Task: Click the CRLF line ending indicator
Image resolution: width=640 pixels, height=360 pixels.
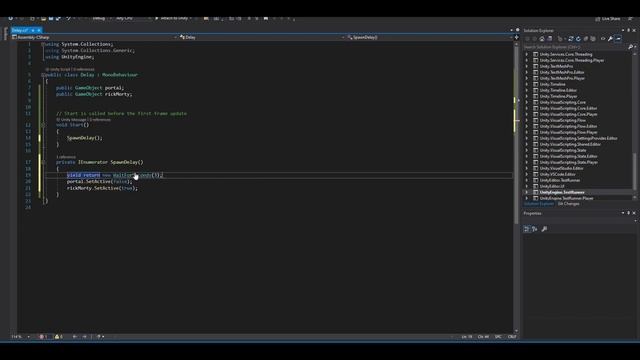Action: [x=512, y=337]
